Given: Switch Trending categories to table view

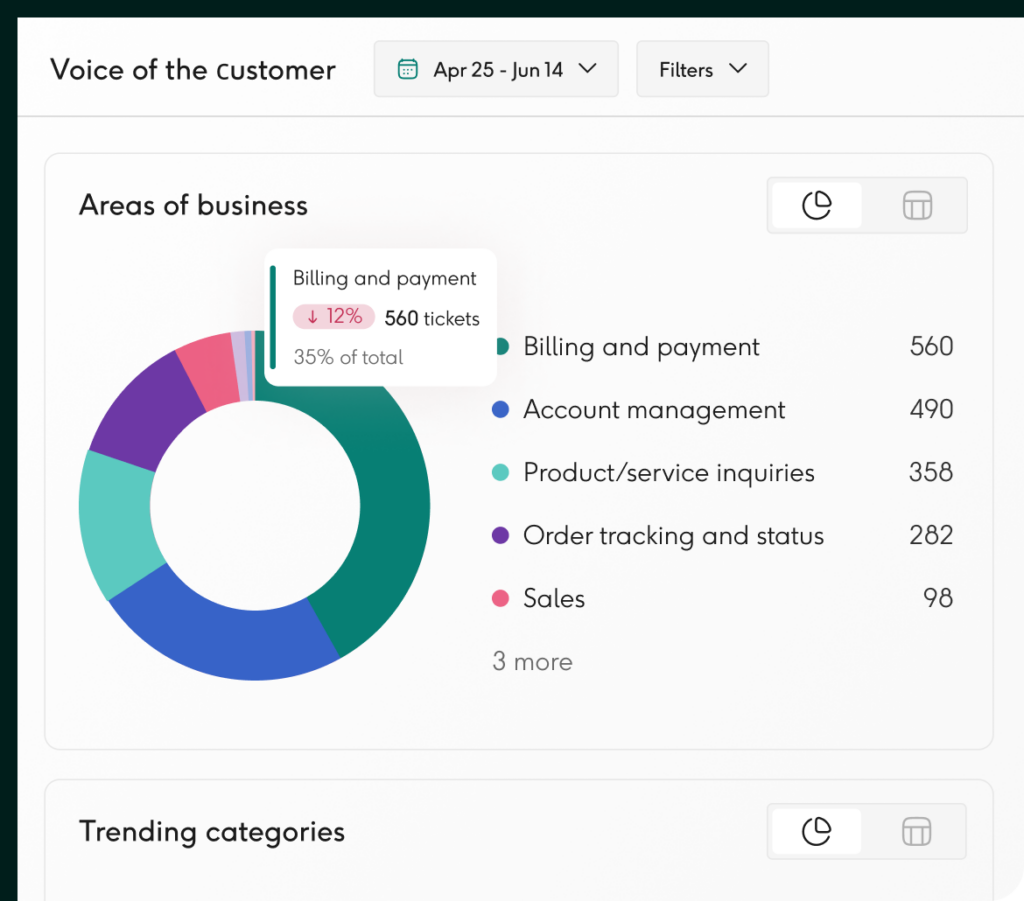Looking at the screenshot, I should pyautogui.click(x=916, y=831).
